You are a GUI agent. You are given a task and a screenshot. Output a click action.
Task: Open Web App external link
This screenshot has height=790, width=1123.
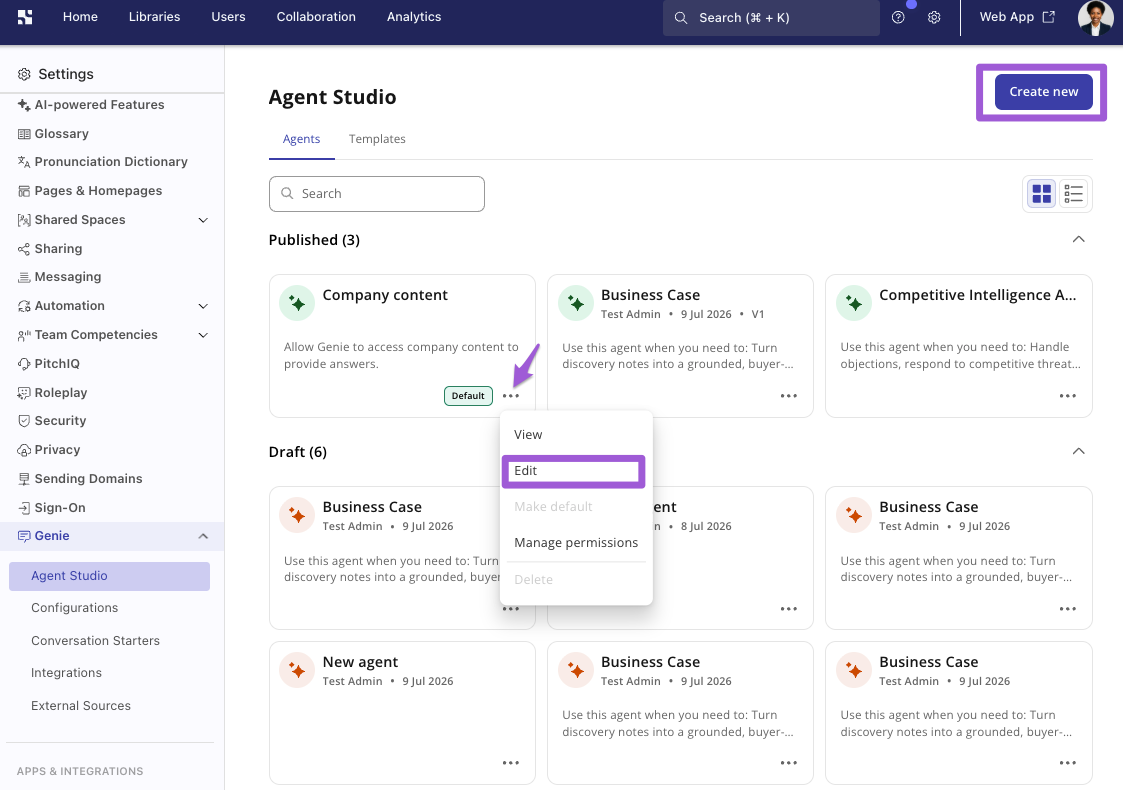tap(1016, 17)
